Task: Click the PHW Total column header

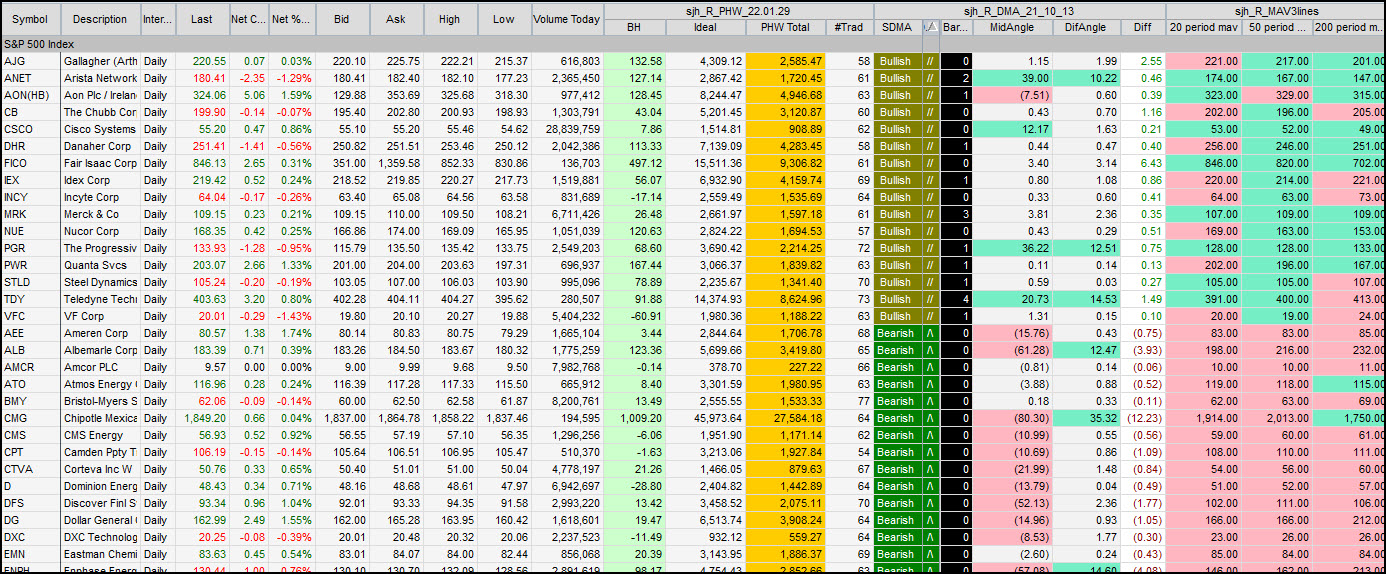Action: (x=785, y=27)
